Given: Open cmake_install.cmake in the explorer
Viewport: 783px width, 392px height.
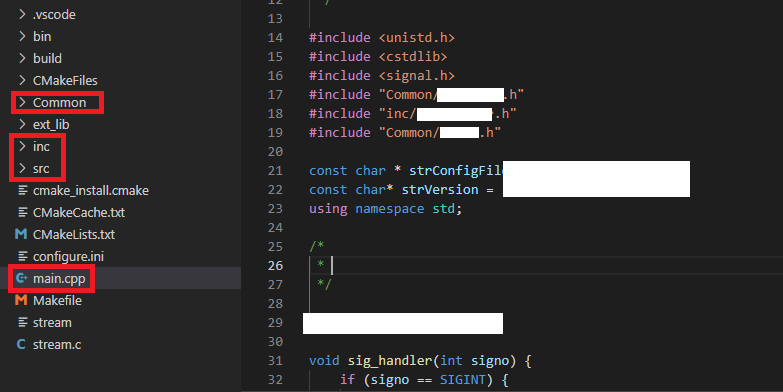Looking at the screenshot, I should tap(91, 191).
